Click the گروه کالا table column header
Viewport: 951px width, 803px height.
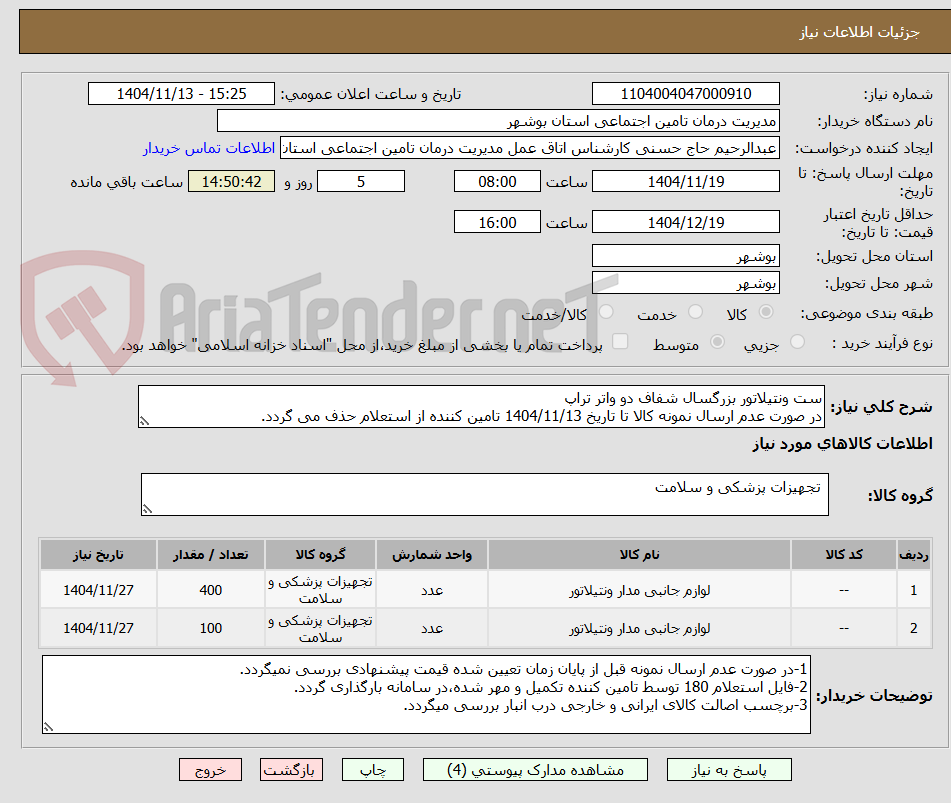(320, 554)
